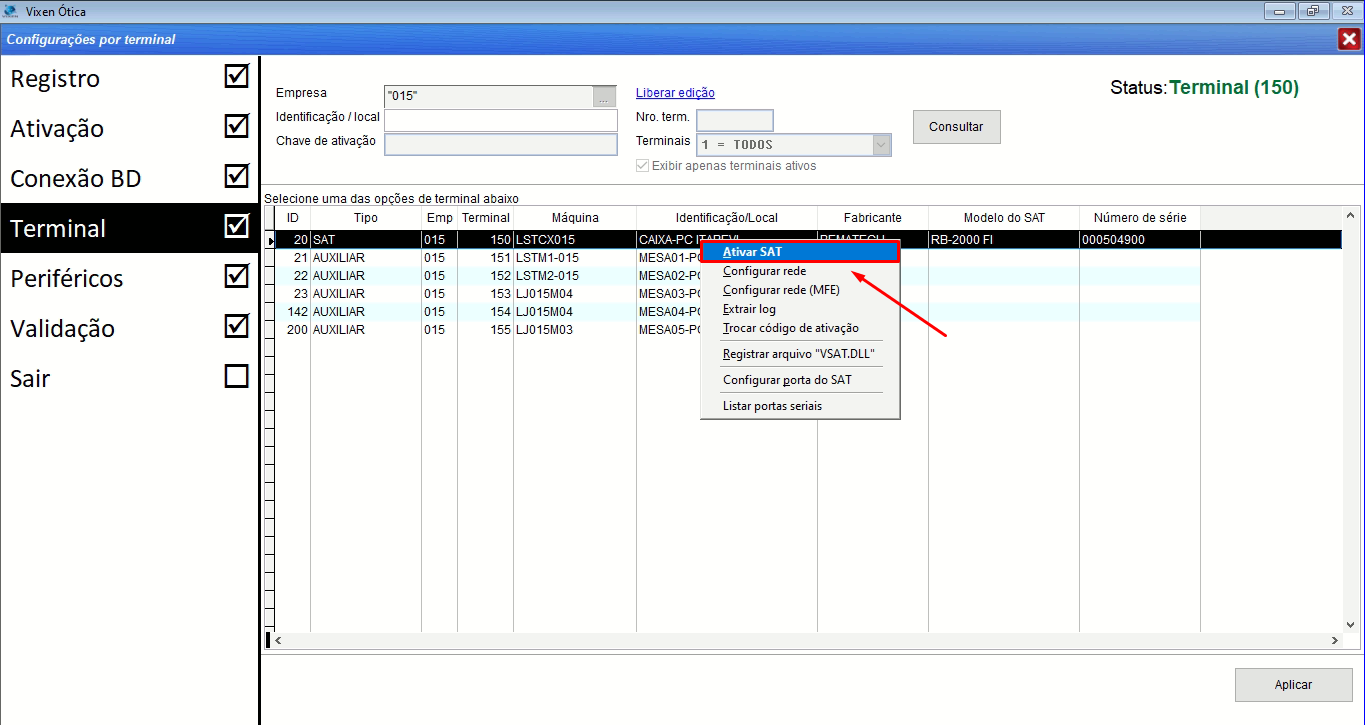
Task: Open the Liberar edição link
Action: pos(675,93)
